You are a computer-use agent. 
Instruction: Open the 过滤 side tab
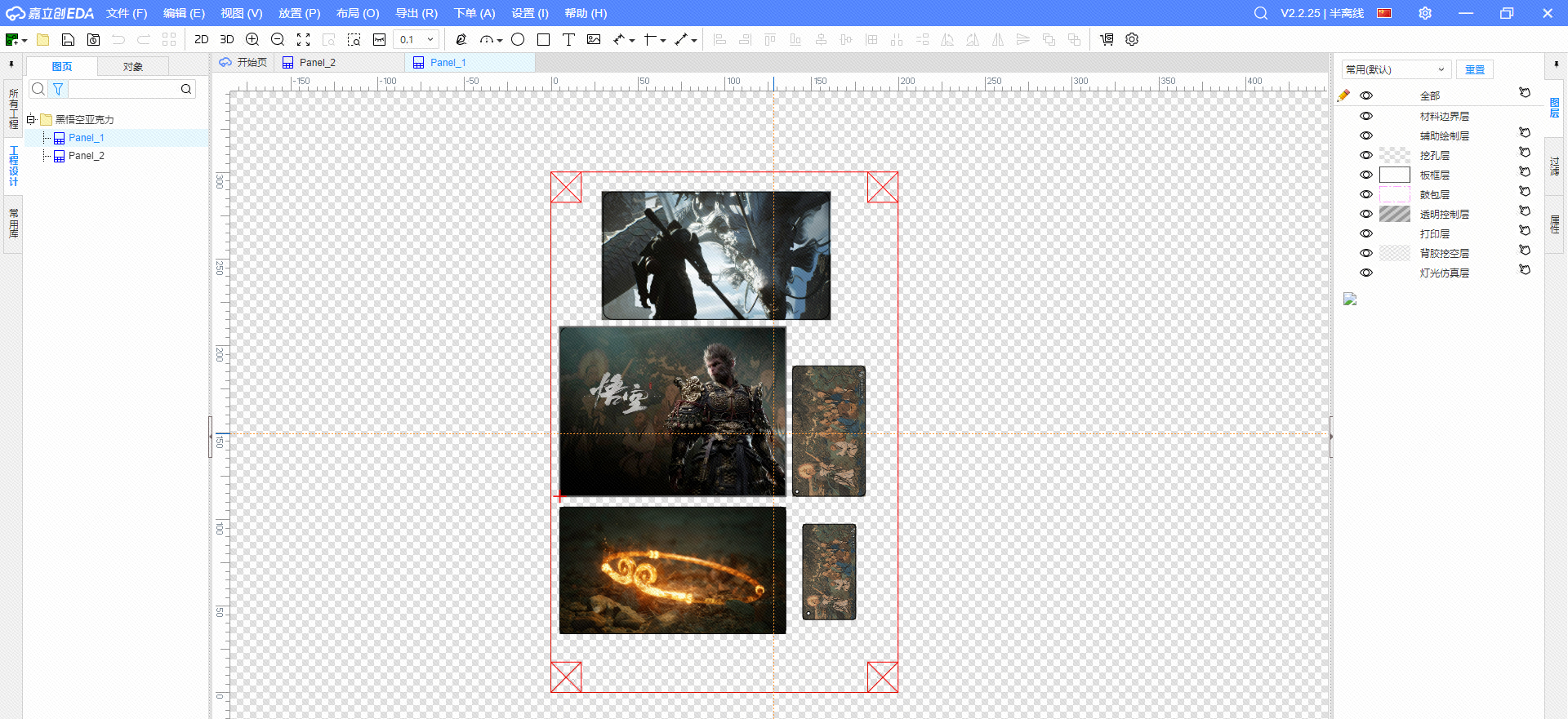1555,166
